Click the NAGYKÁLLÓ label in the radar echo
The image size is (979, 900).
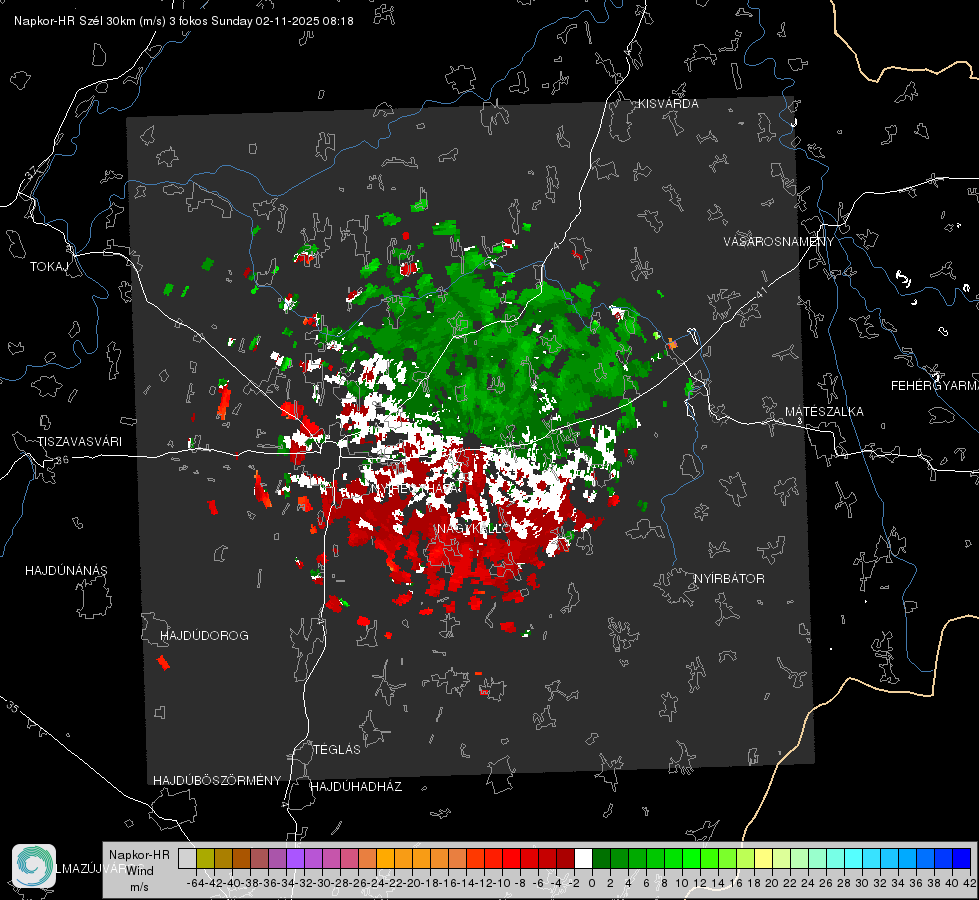(x=474, y=529)
